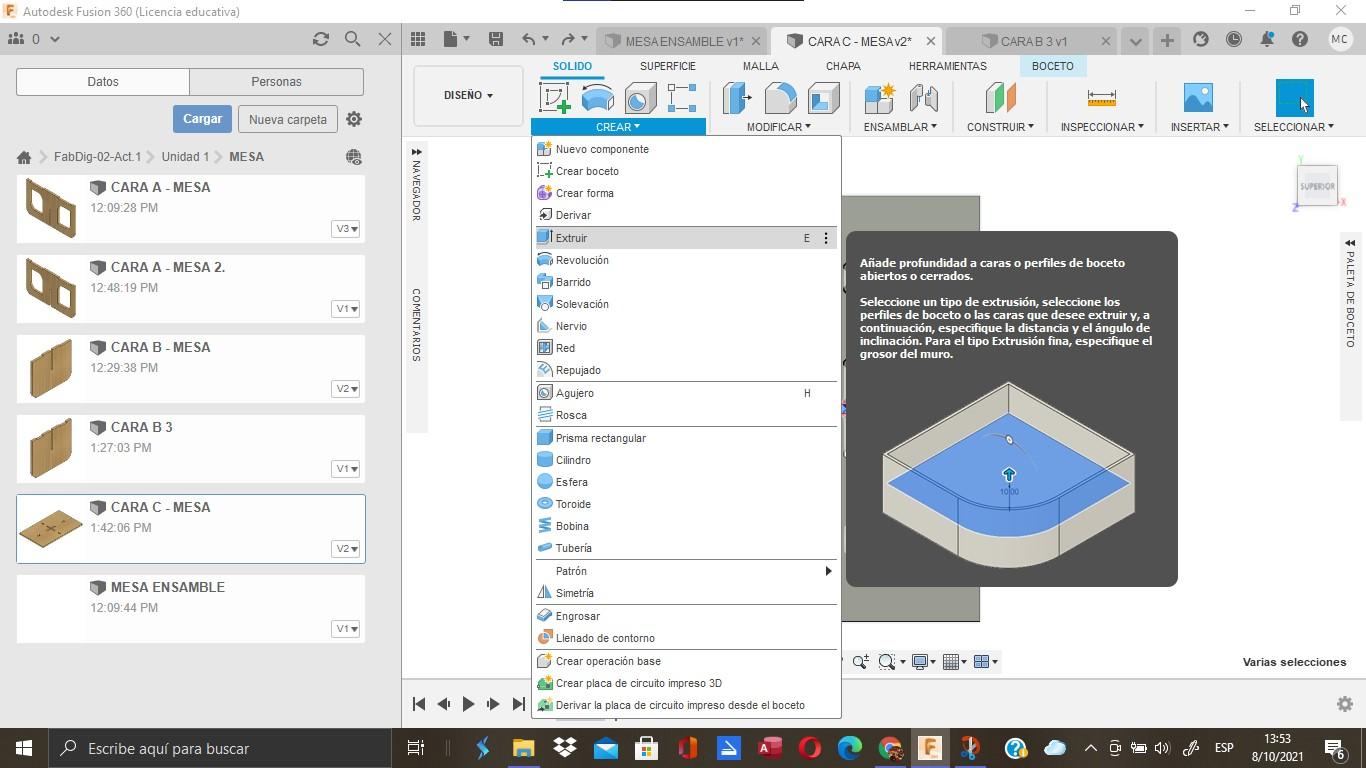Open the CARA B - MESA thumbnail
This screenshot has height=768, width=1366.
pos(50,368)
